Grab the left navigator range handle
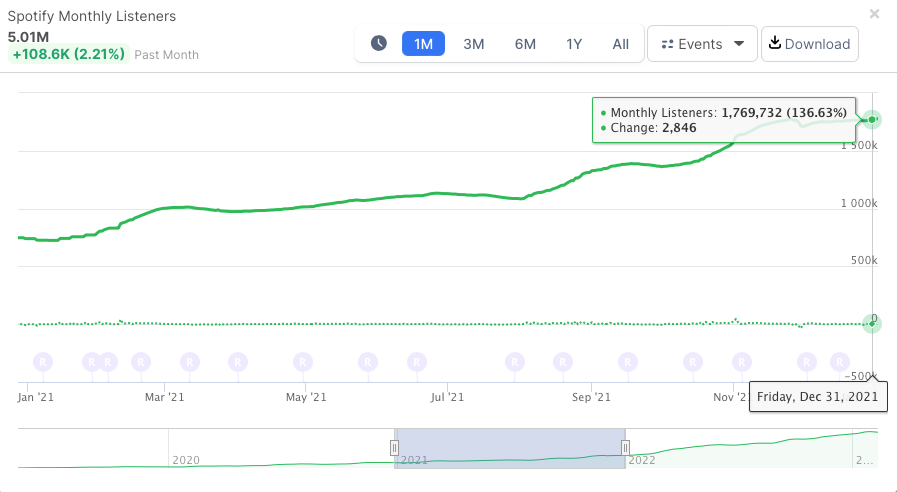Viewport: 897px width, 492px height. (395, 447)
